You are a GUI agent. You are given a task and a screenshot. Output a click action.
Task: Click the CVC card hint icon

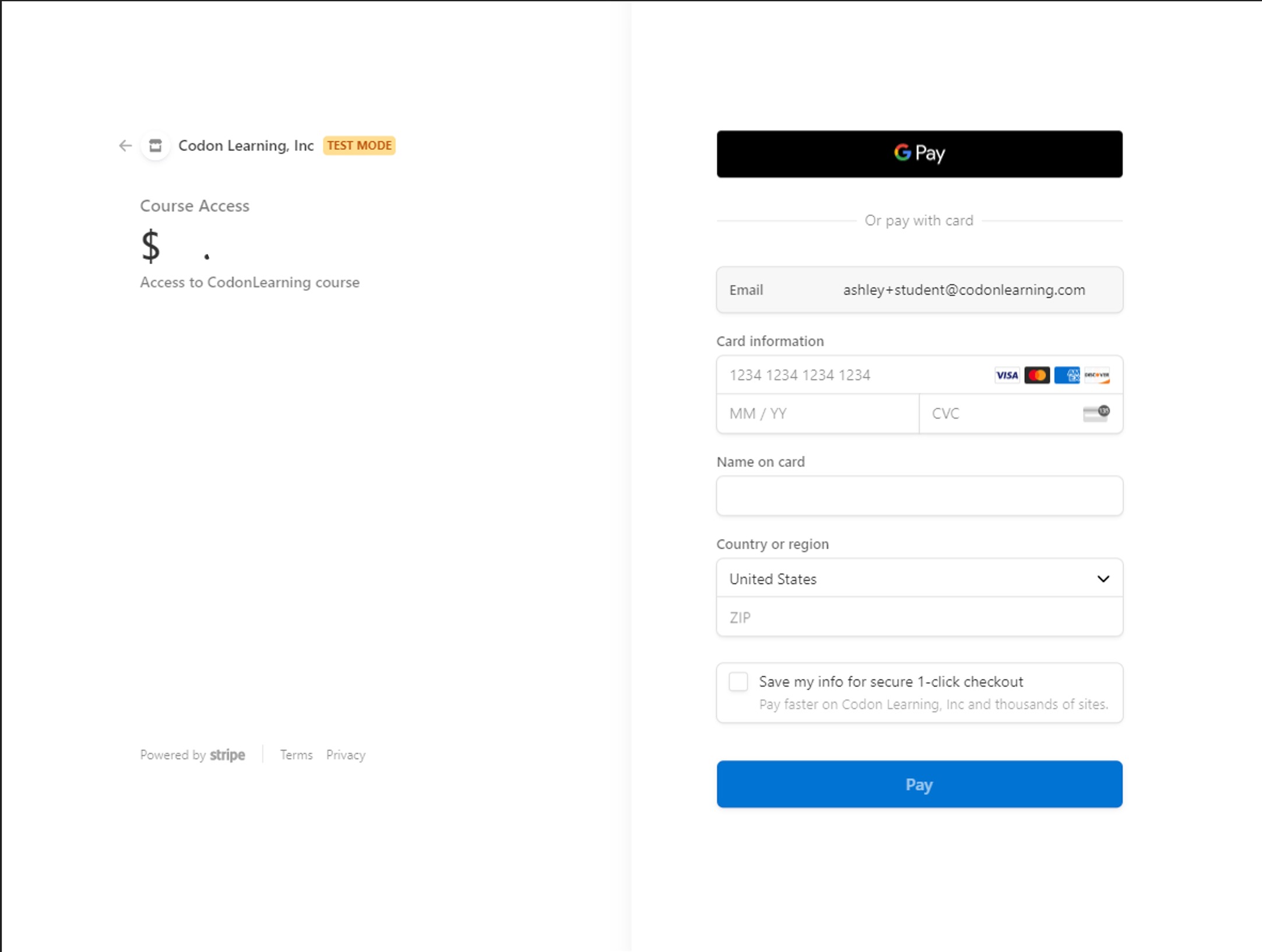1096,413
